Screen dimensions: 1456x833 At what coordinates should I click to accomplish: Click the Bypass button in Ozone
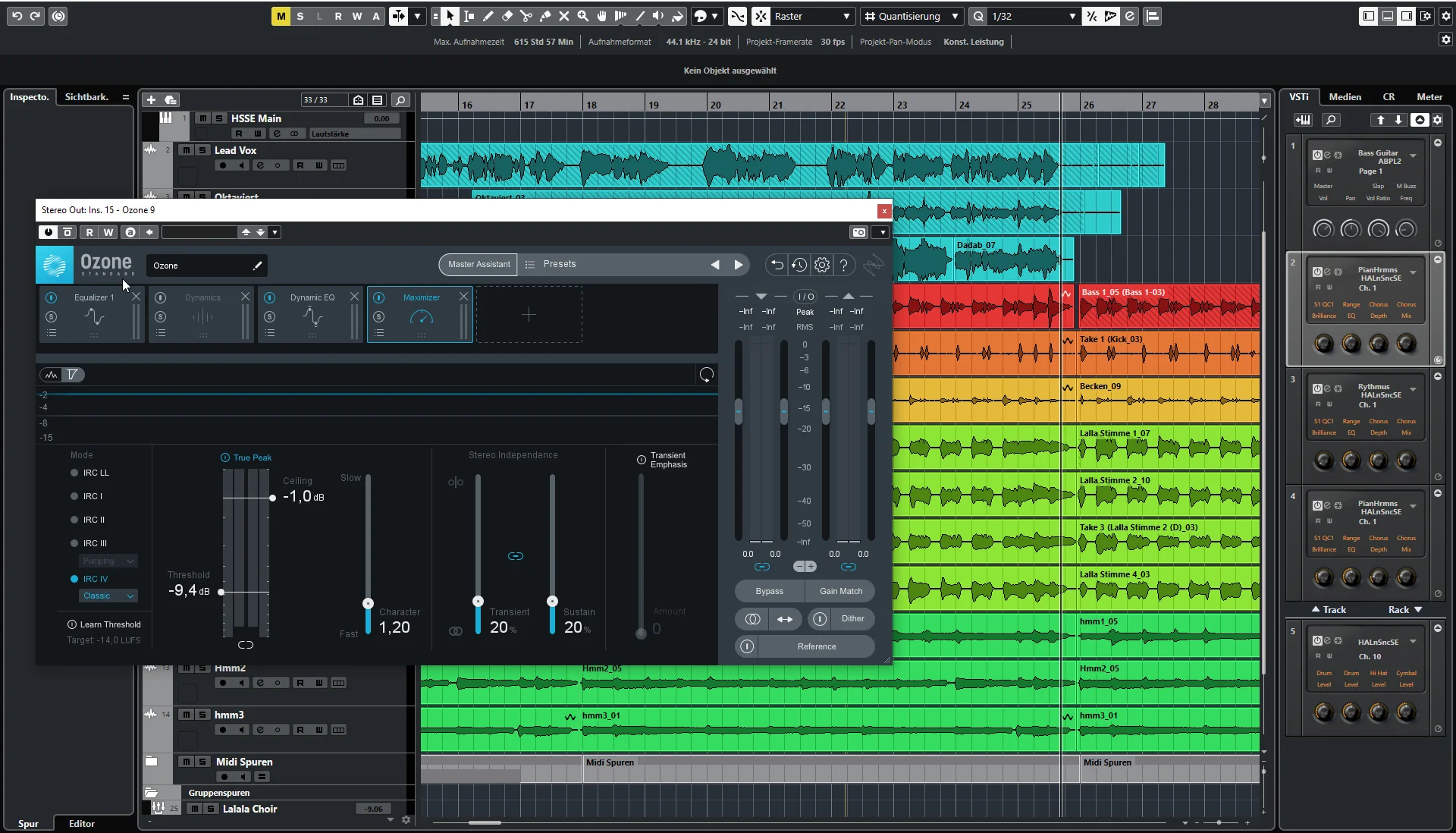click(x=769, y=591)
